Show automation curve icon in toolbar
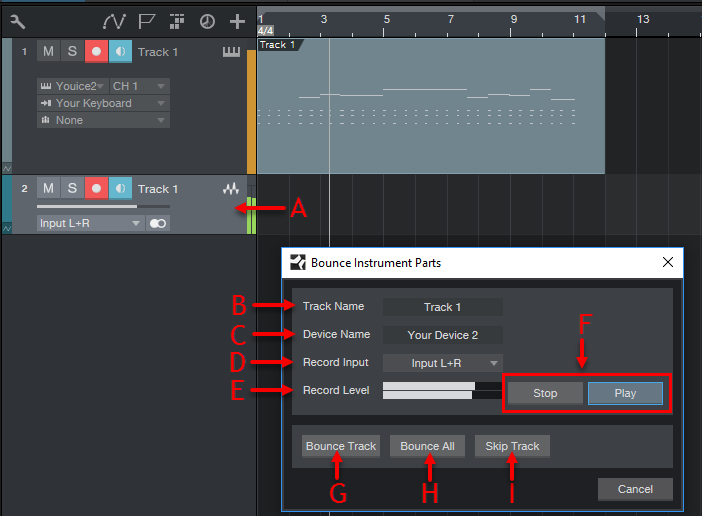 point(114,21)
